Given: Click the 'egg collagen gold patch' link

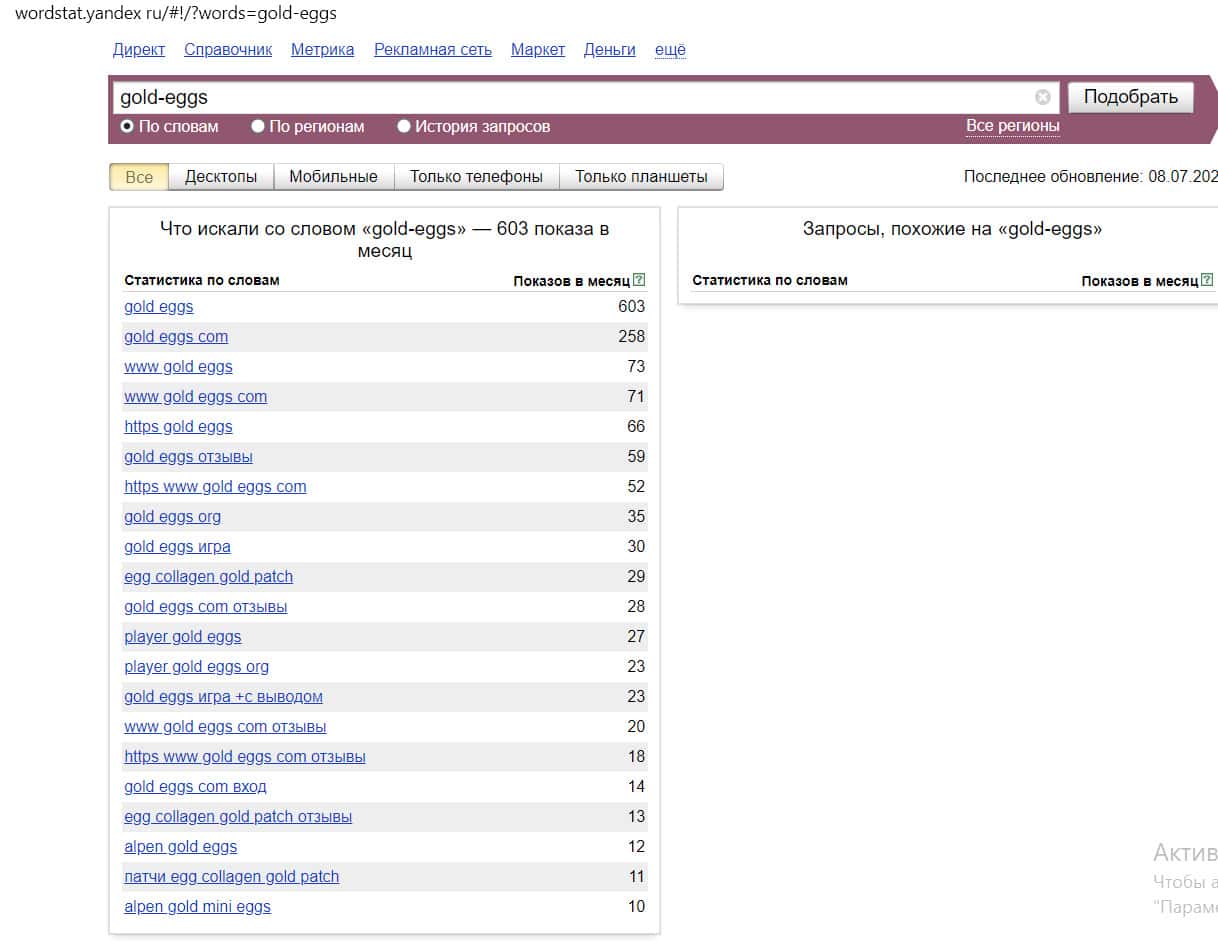Looking at the screenshot, I should 208,577.
